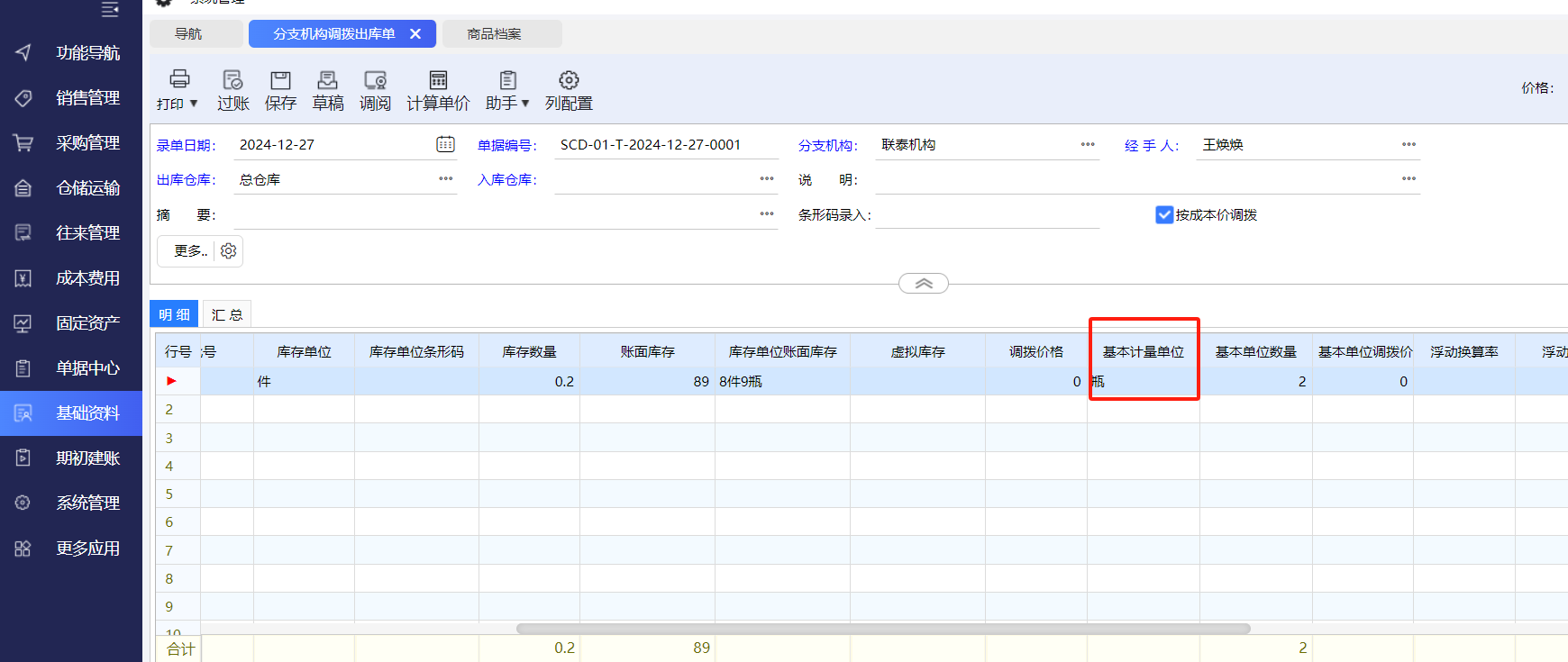Viewport: 1568px width, 662px height.
Task: Click the 行号 column header
Action: click(178, 351)
